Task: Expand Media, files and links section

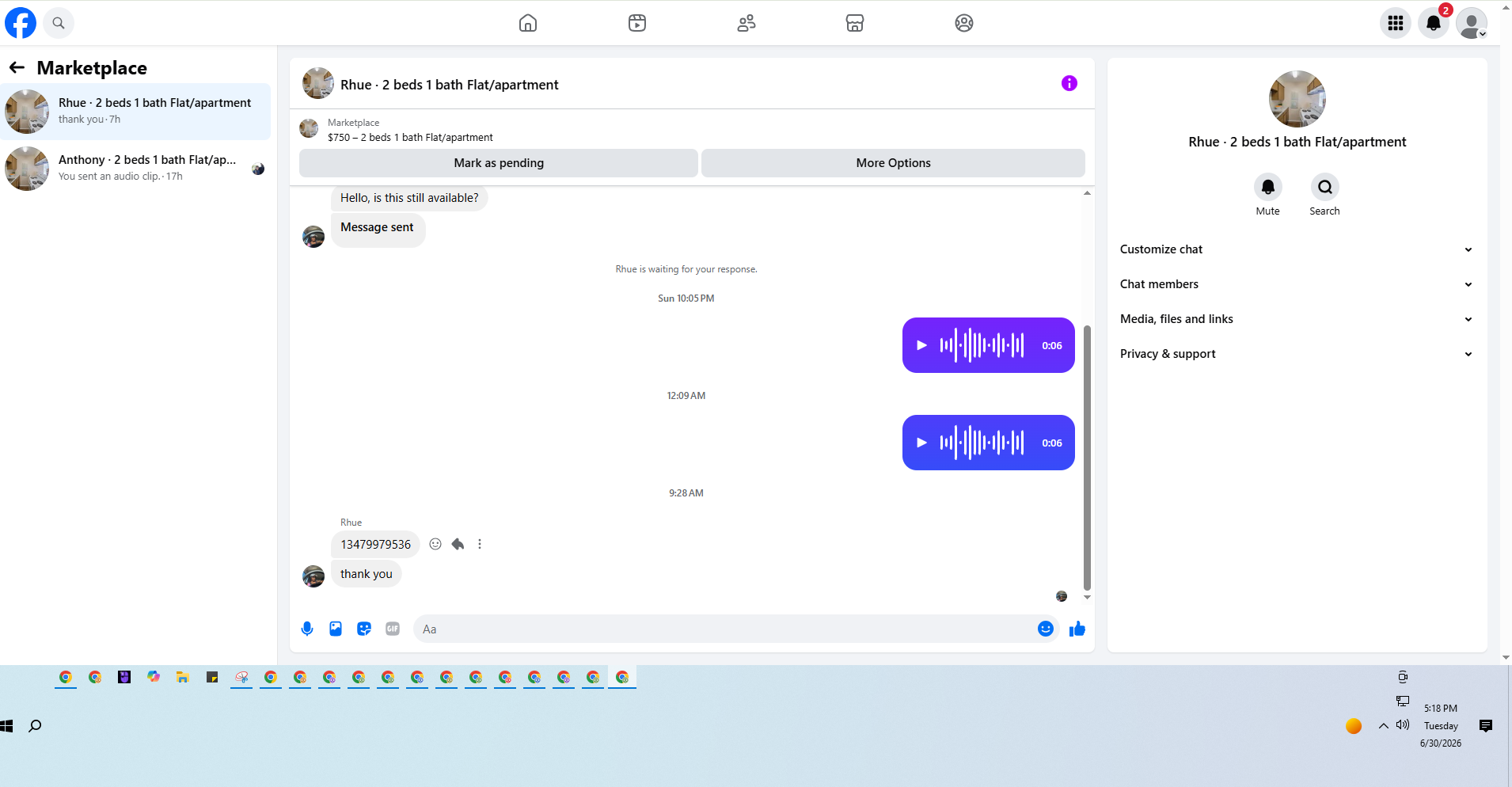Action: point(1297,319)
